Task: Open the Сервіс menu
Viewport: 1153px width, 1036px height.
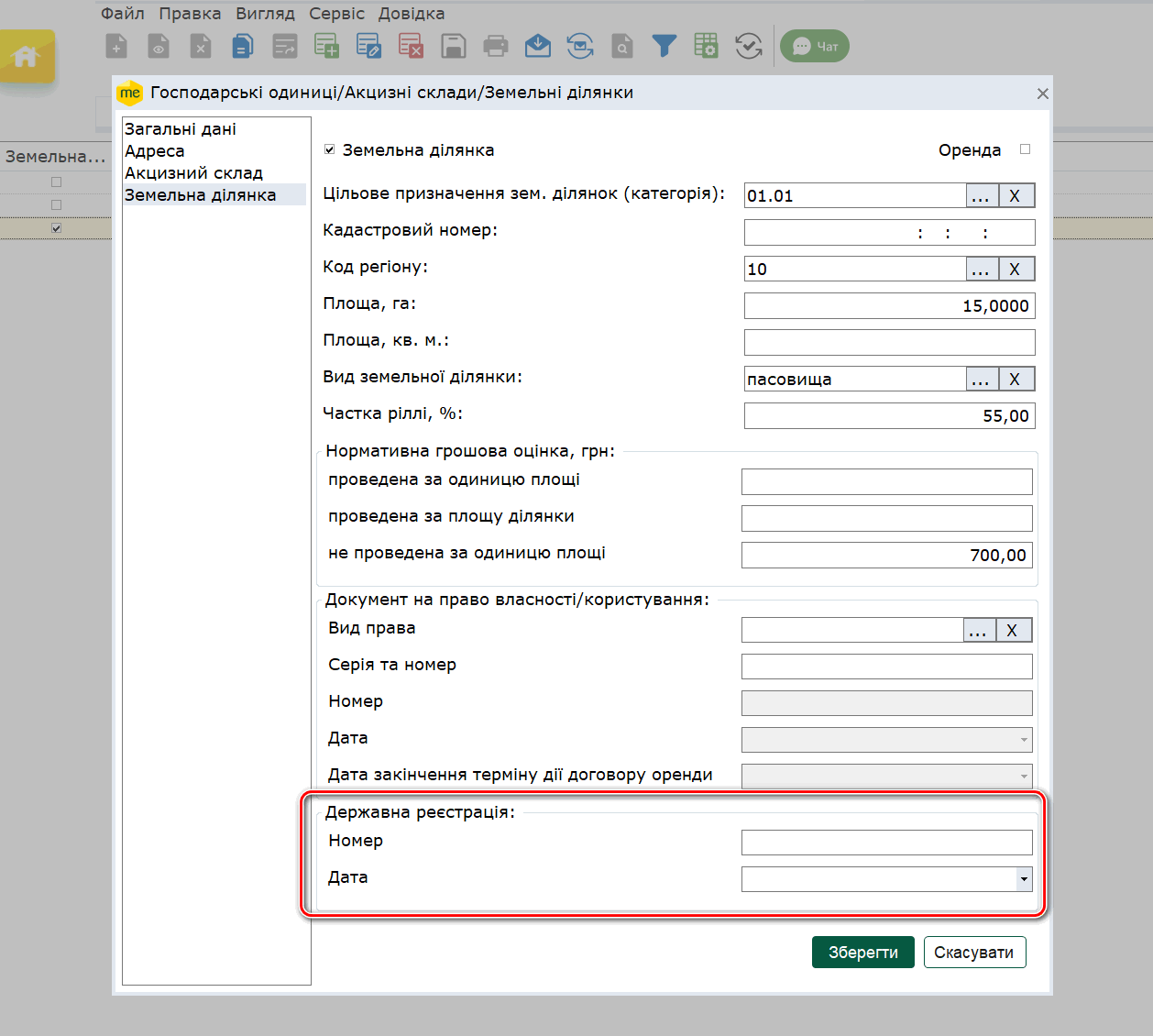Action: pos(336,14)
